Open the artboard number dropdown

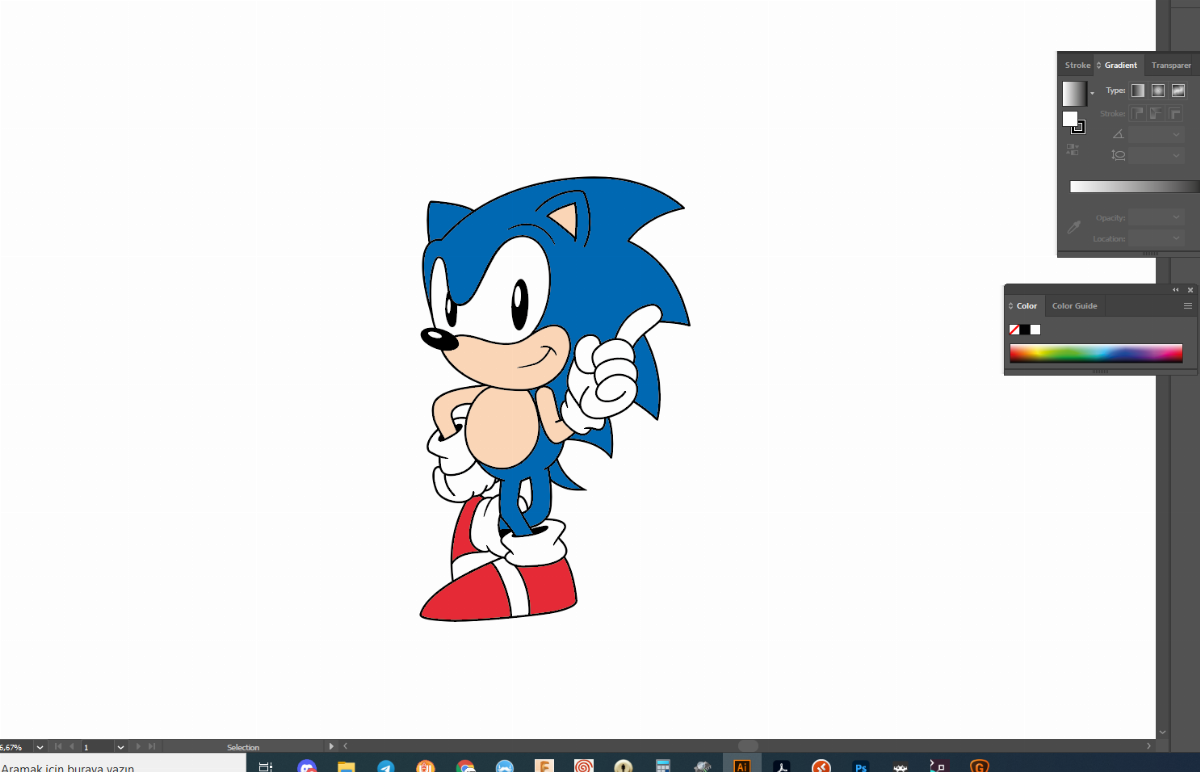click(121, 747)
